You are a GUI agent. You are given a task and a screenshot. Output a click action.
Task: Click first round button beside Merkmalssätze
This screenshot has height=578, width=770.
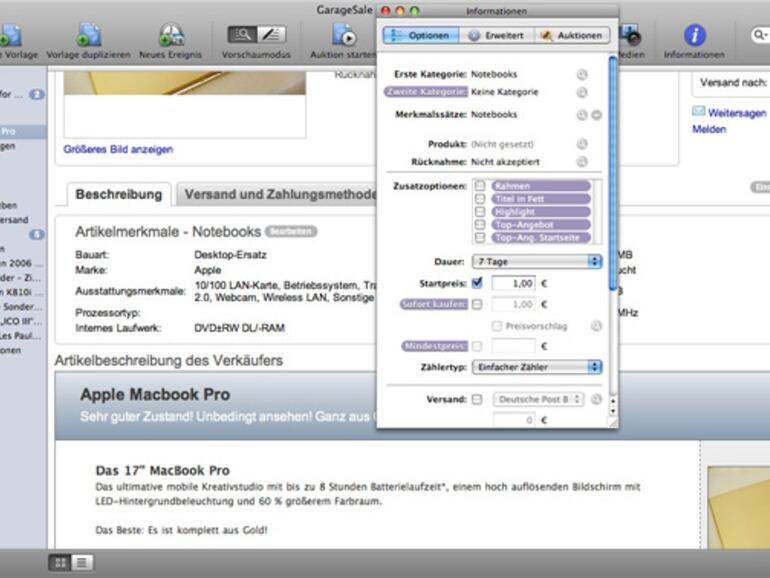[x=582, y=115]
